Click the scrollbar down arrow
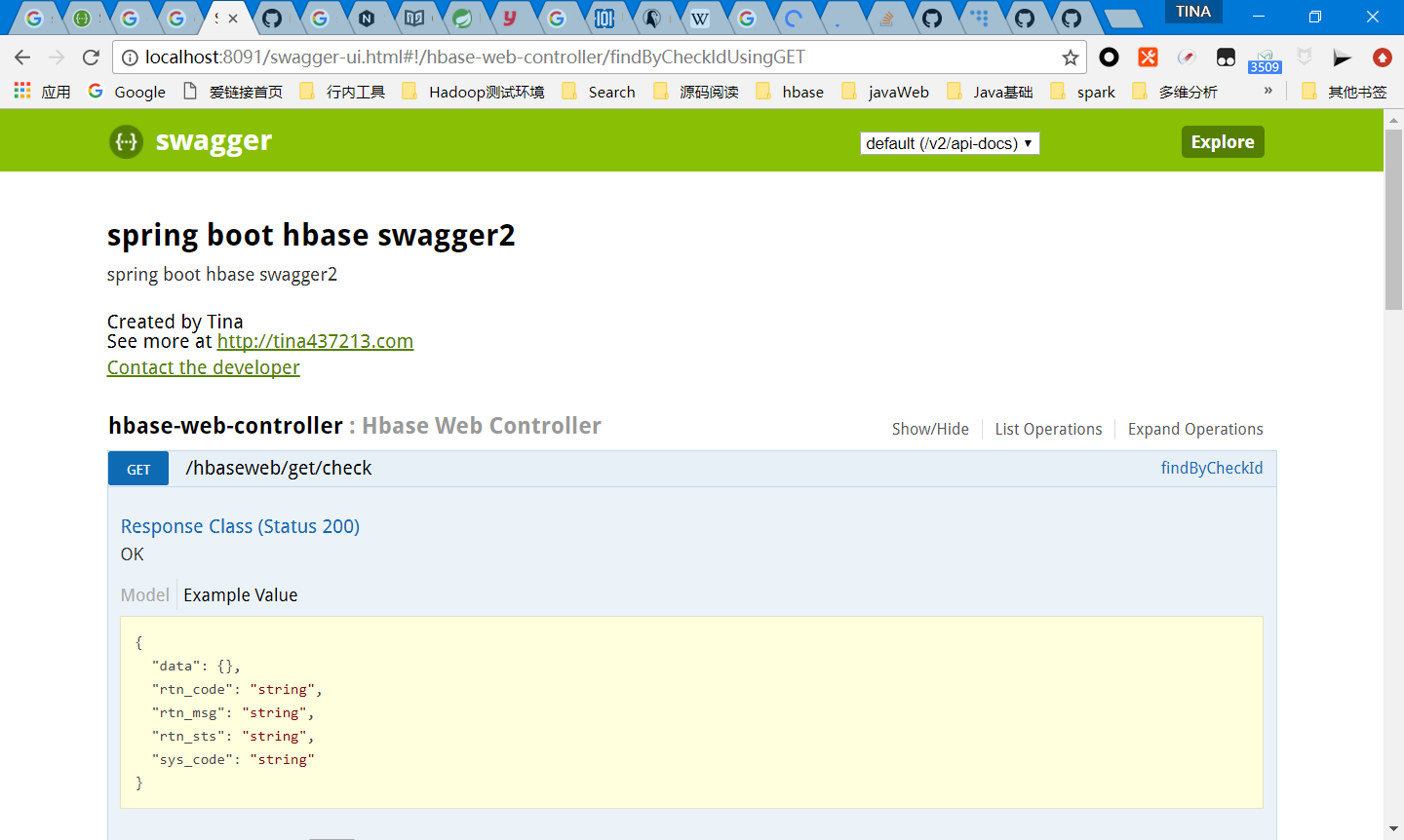The height and width of the screenshot is (840, 1404). pyautogui.click(x=1394, y=830)
